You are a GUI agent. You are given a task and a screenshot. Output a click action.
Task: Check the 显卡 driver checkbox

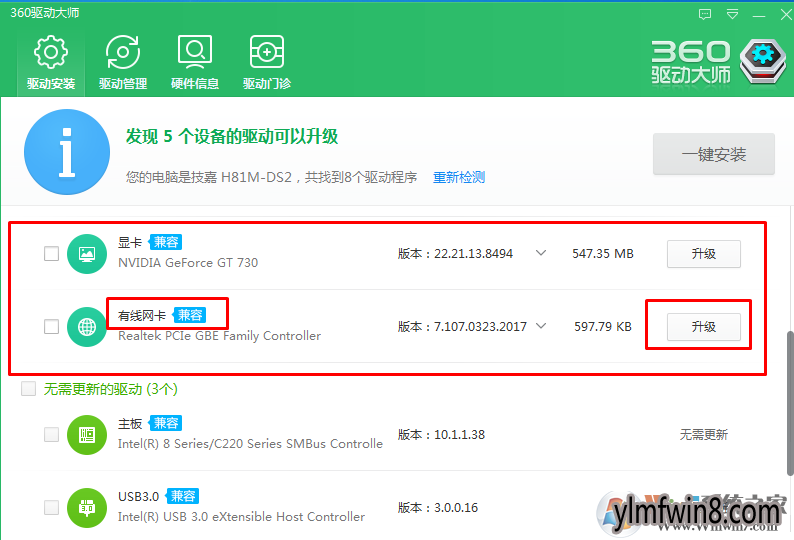click(51, 253)
